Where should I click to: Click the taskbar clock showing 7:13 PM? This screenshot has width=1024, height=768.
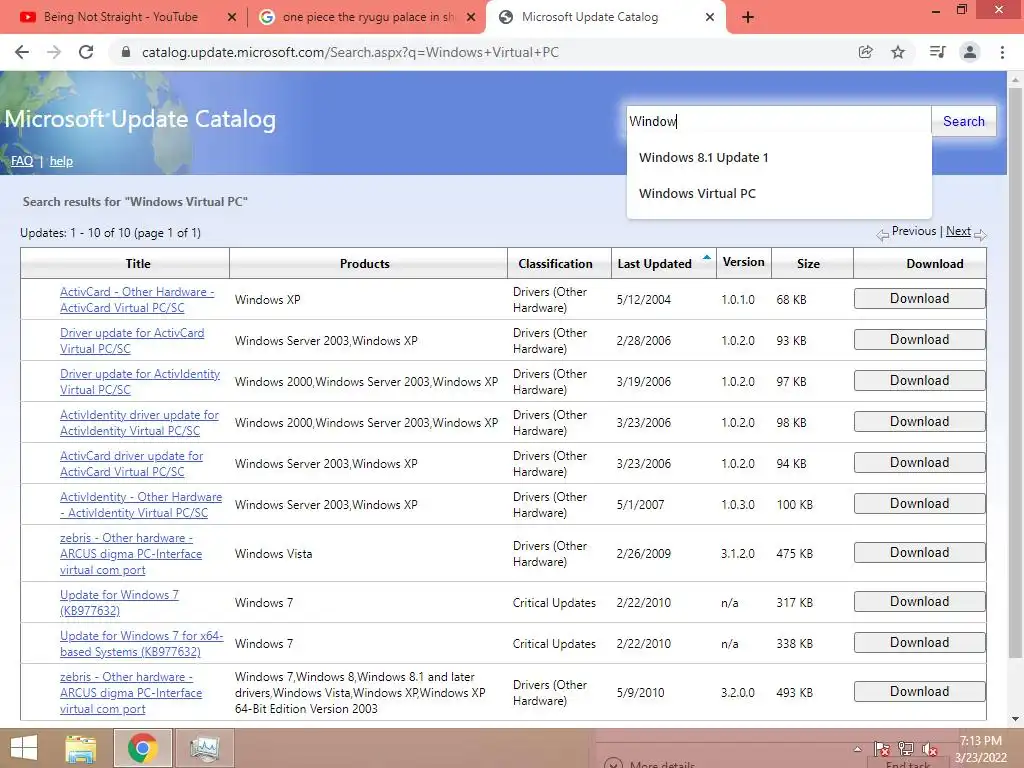point(981,749)
